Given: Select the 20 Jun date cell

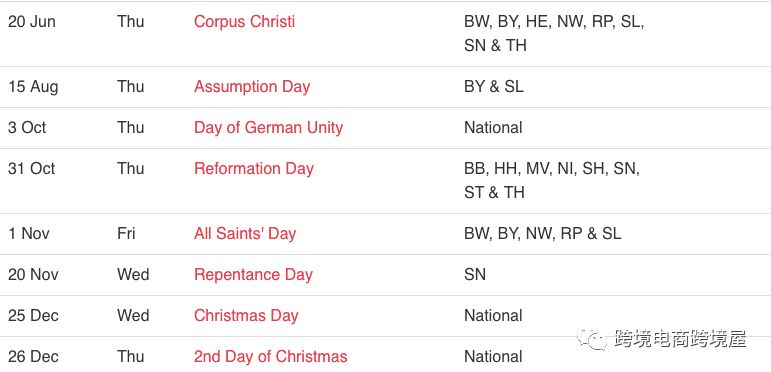Looking at the screenshot, I should [31, 22].
